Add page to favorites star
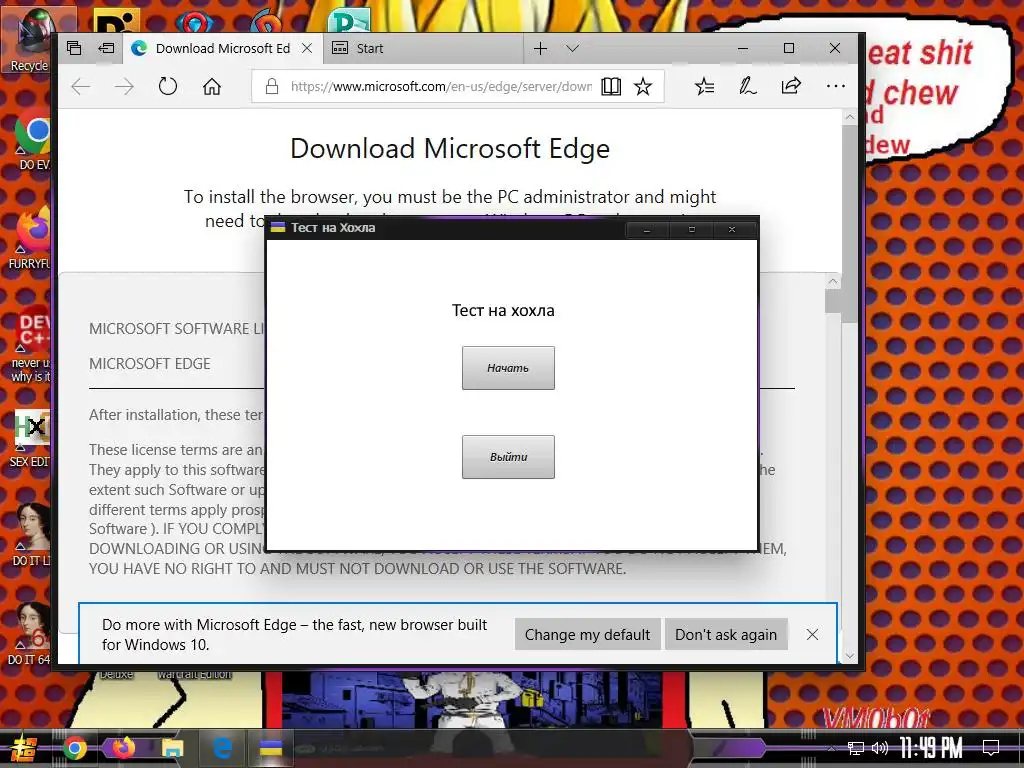Image resolution: width=1024 pixels, height=768 pixels. tap(643, 86)
